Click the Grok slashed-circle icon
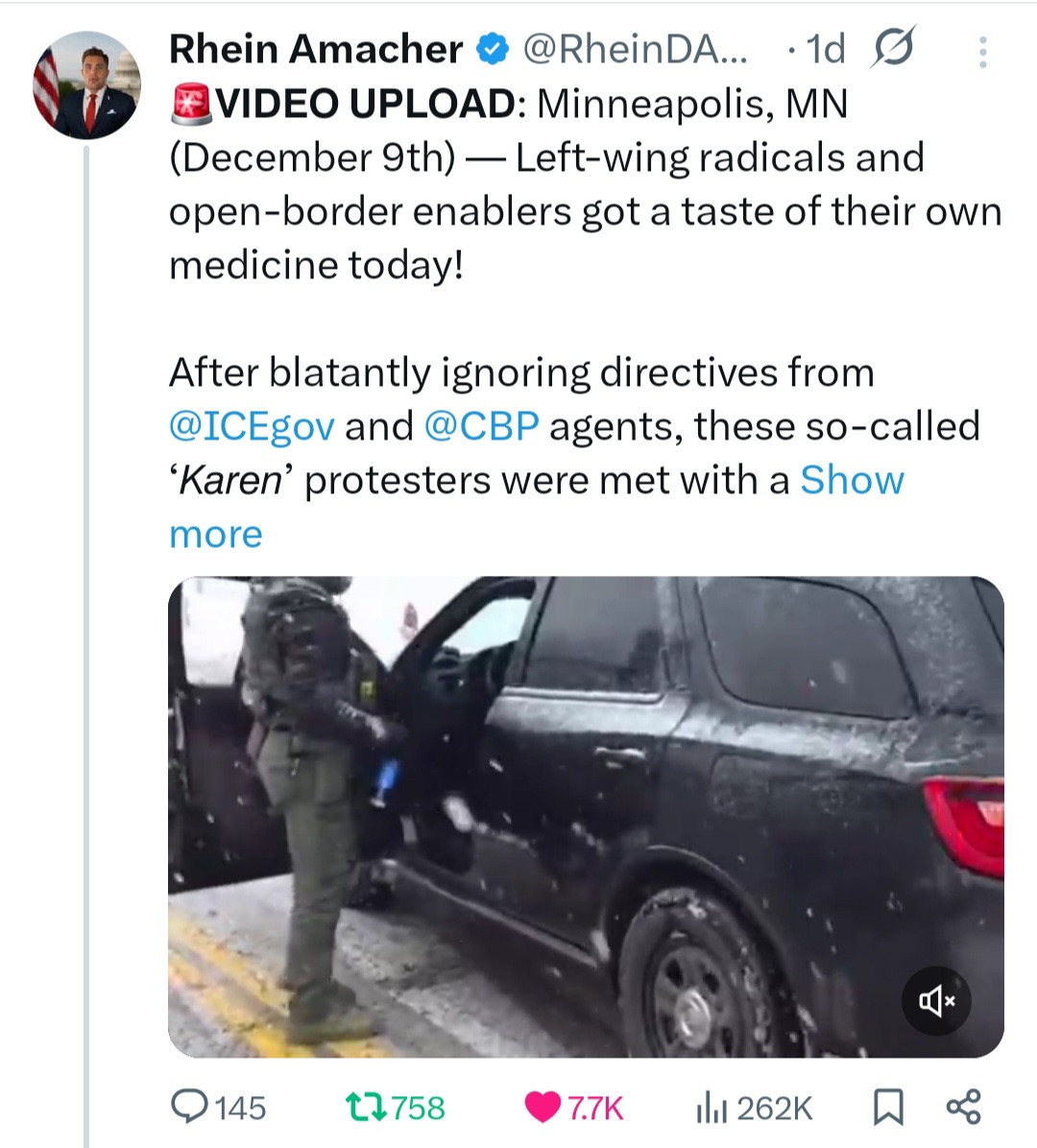Screen dimensions: 1037x1148 point(892,49)
